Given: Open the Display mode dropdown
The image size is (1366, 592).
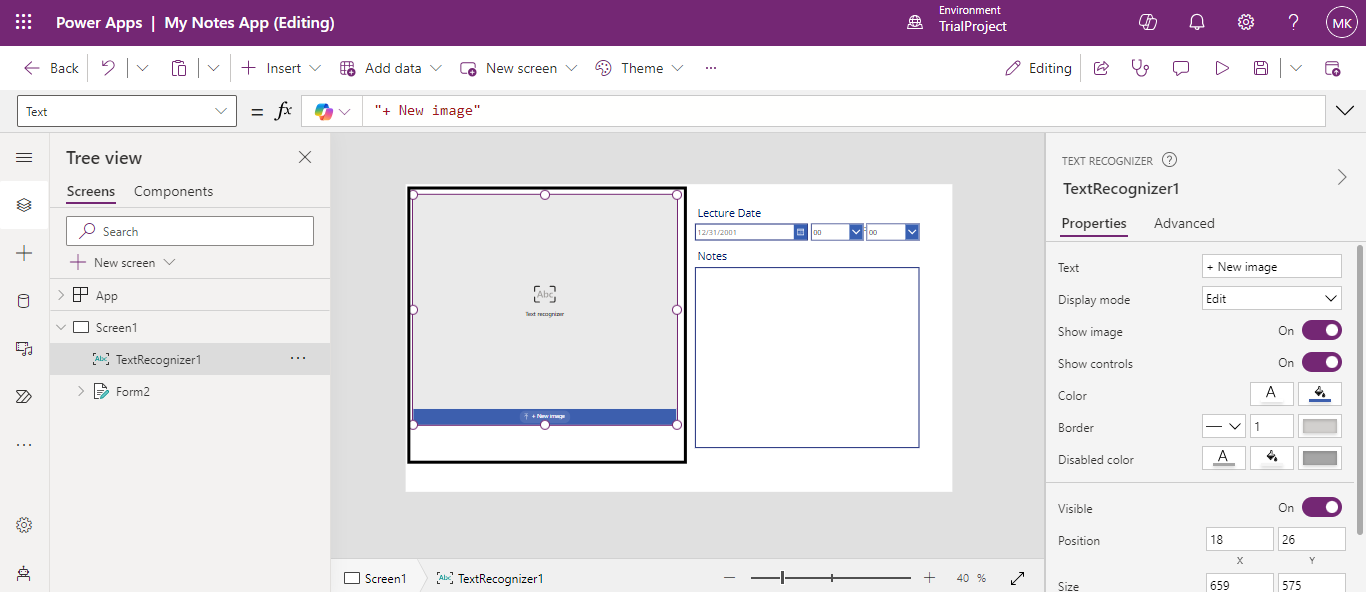Looking at the screenshot, I should pyautogui.click(x=1271, y=299).
